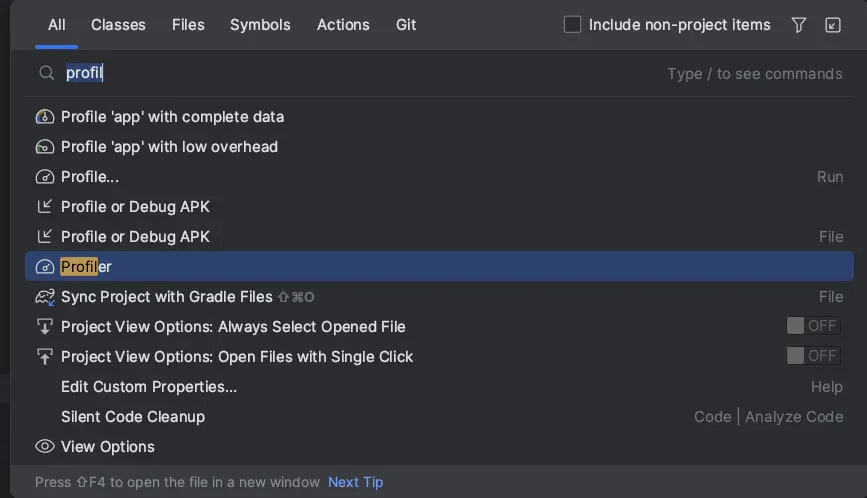Image resolution: width=867 pixels, height=498 pixels.
Task: Click the Sync Project with Gradle Files icon
Action: (45, 297)
